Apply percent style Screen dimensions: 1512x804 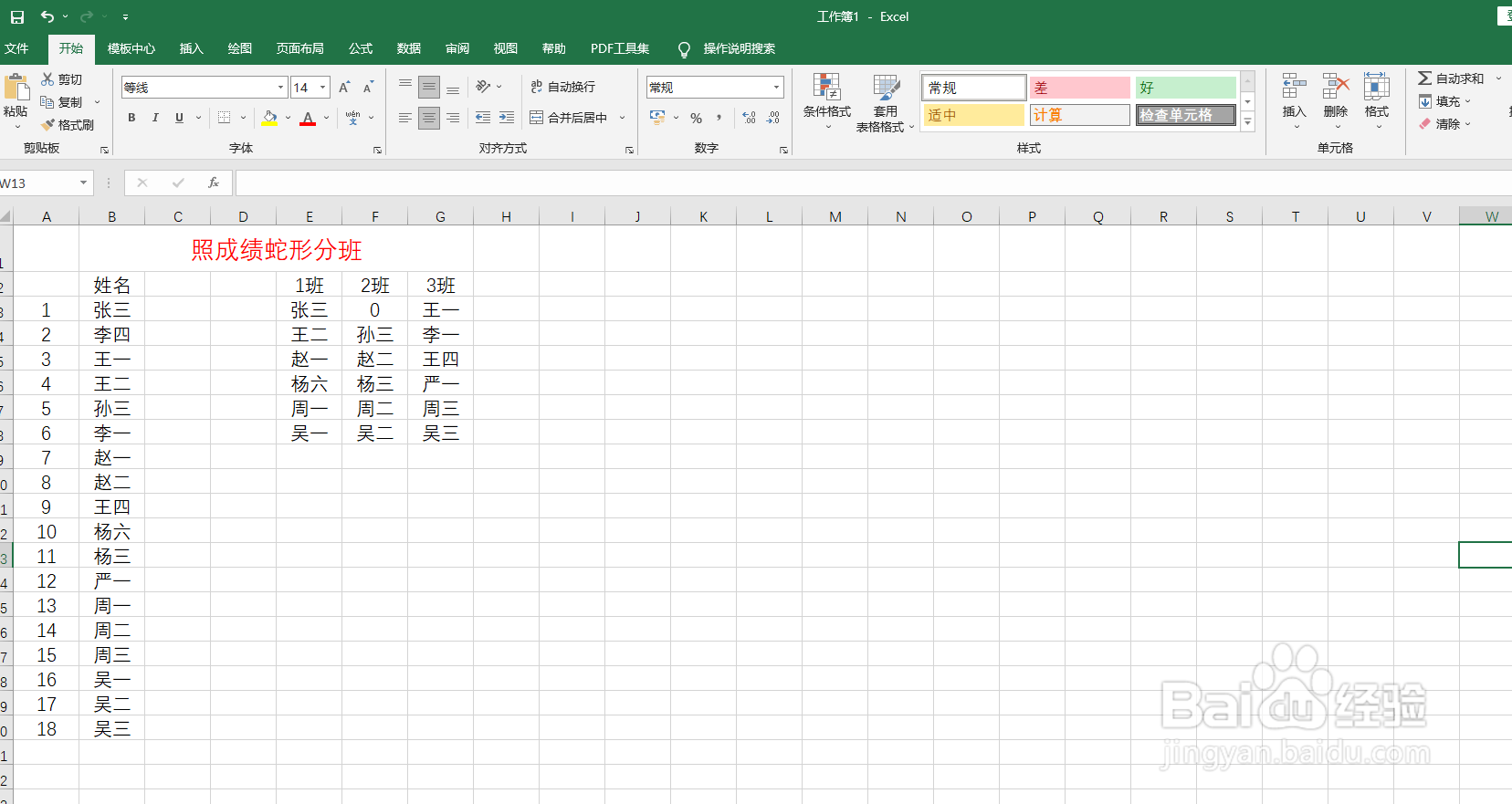click(697, 118)
